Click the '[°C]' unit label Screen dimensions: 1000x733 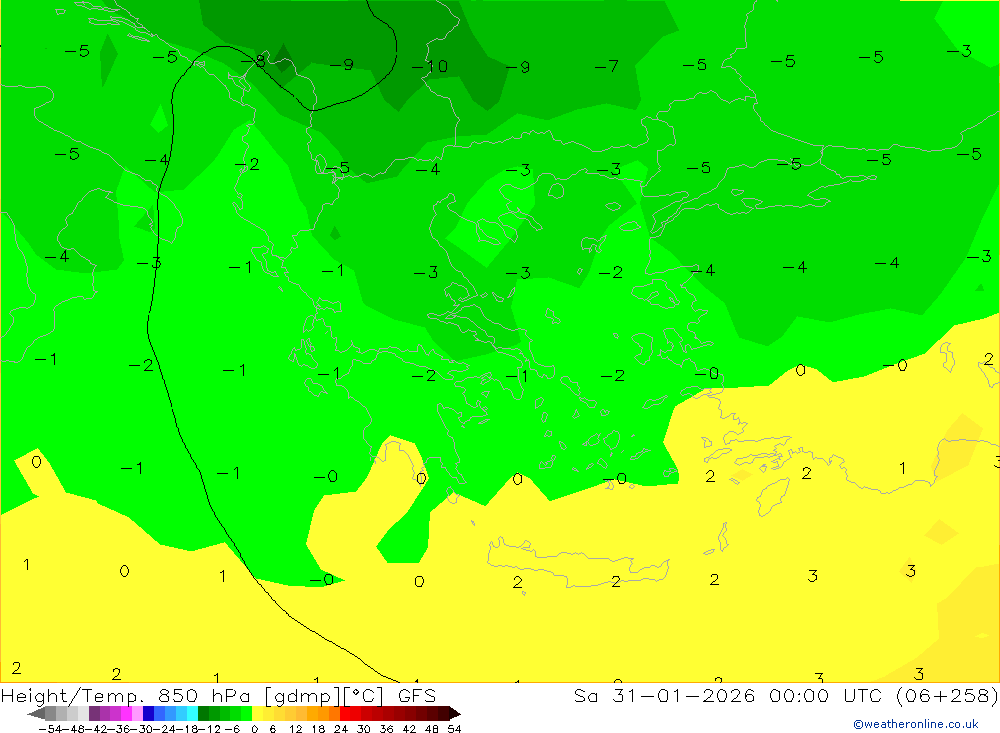364,695
